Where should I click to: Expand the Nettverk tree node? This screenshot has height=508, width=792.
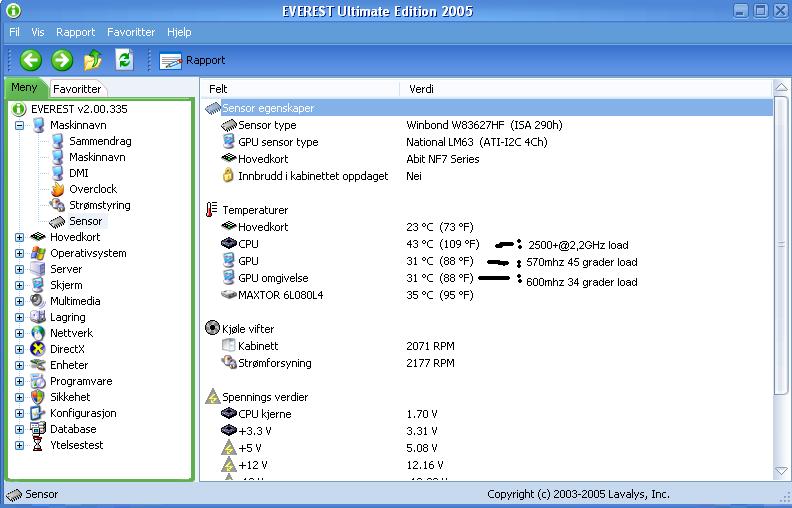point(19,333)
